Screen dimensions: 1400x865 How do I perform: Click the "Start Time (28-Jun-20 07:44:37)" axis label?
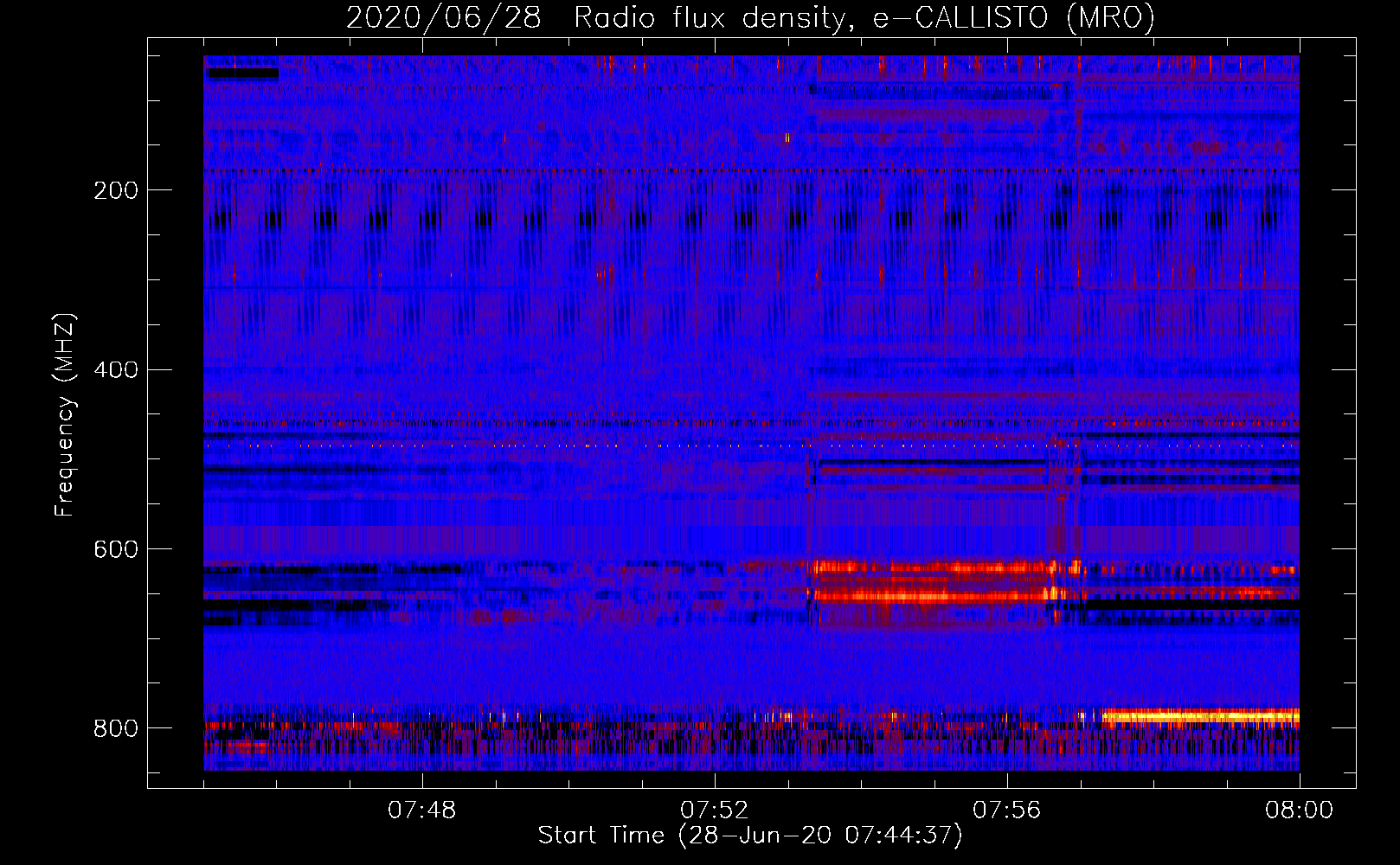[x=750, y=836]
